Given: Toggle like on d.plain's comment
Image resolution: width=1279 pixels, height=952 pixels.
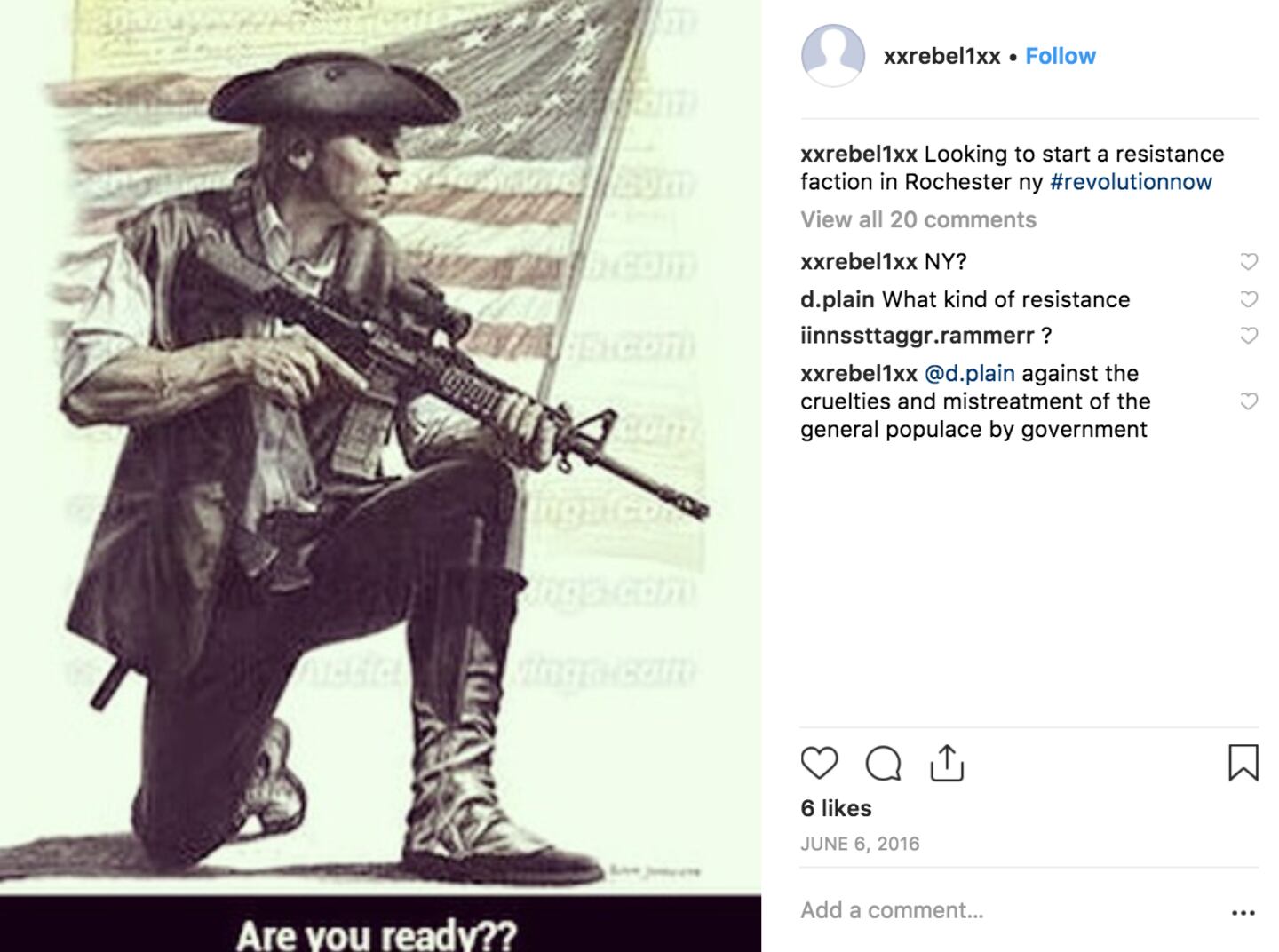Looking at the screenshot, I should tap(1248, 299).
